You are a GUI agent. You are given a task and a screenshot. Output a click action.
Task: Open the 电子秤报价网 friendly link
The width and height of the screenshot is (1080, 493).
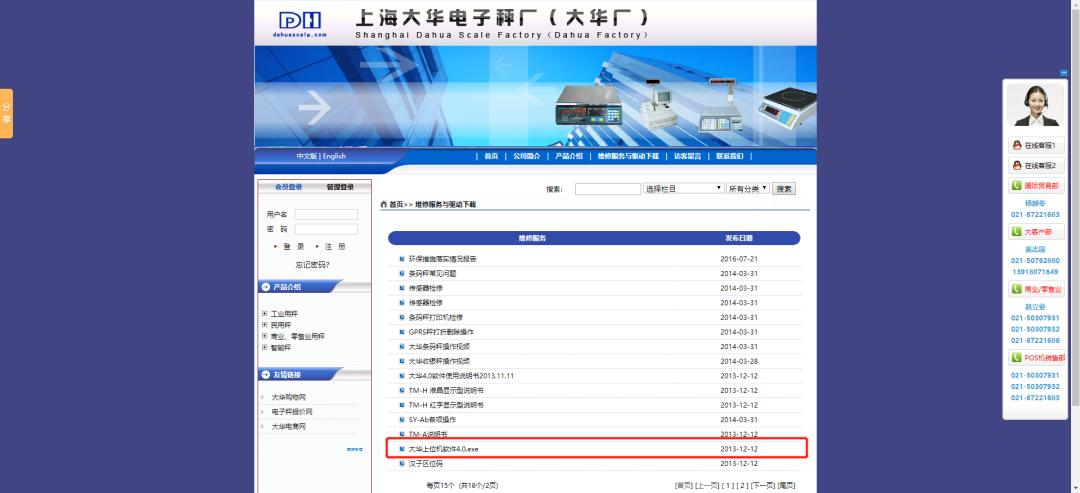click(x=291, y=412)
